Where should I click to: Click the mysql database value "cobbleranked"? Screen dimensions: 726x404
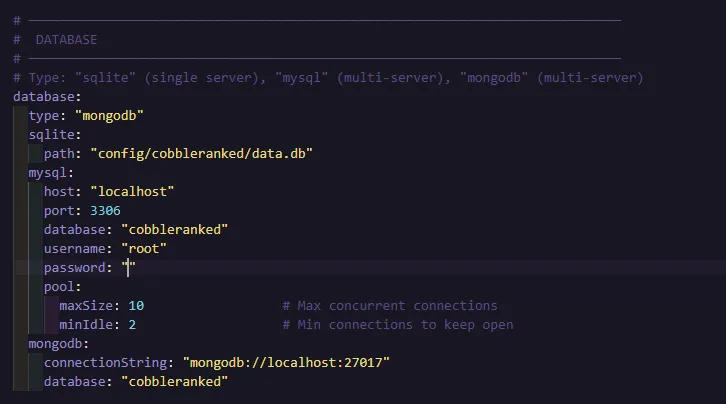[175, 230]
